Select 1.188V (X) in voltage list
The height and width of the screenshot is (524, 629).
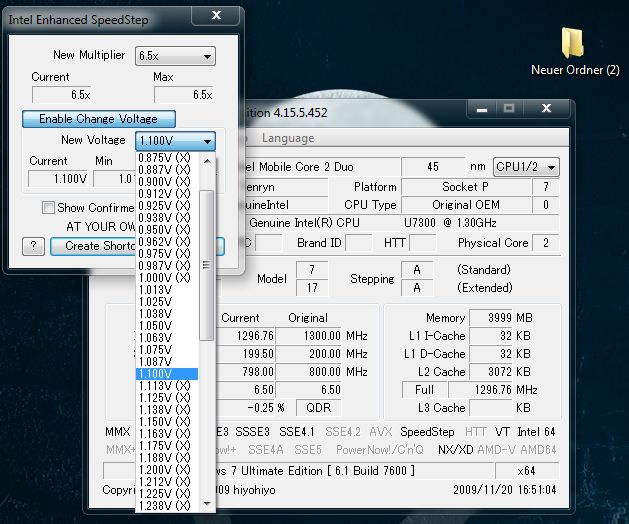click(167, 458)
